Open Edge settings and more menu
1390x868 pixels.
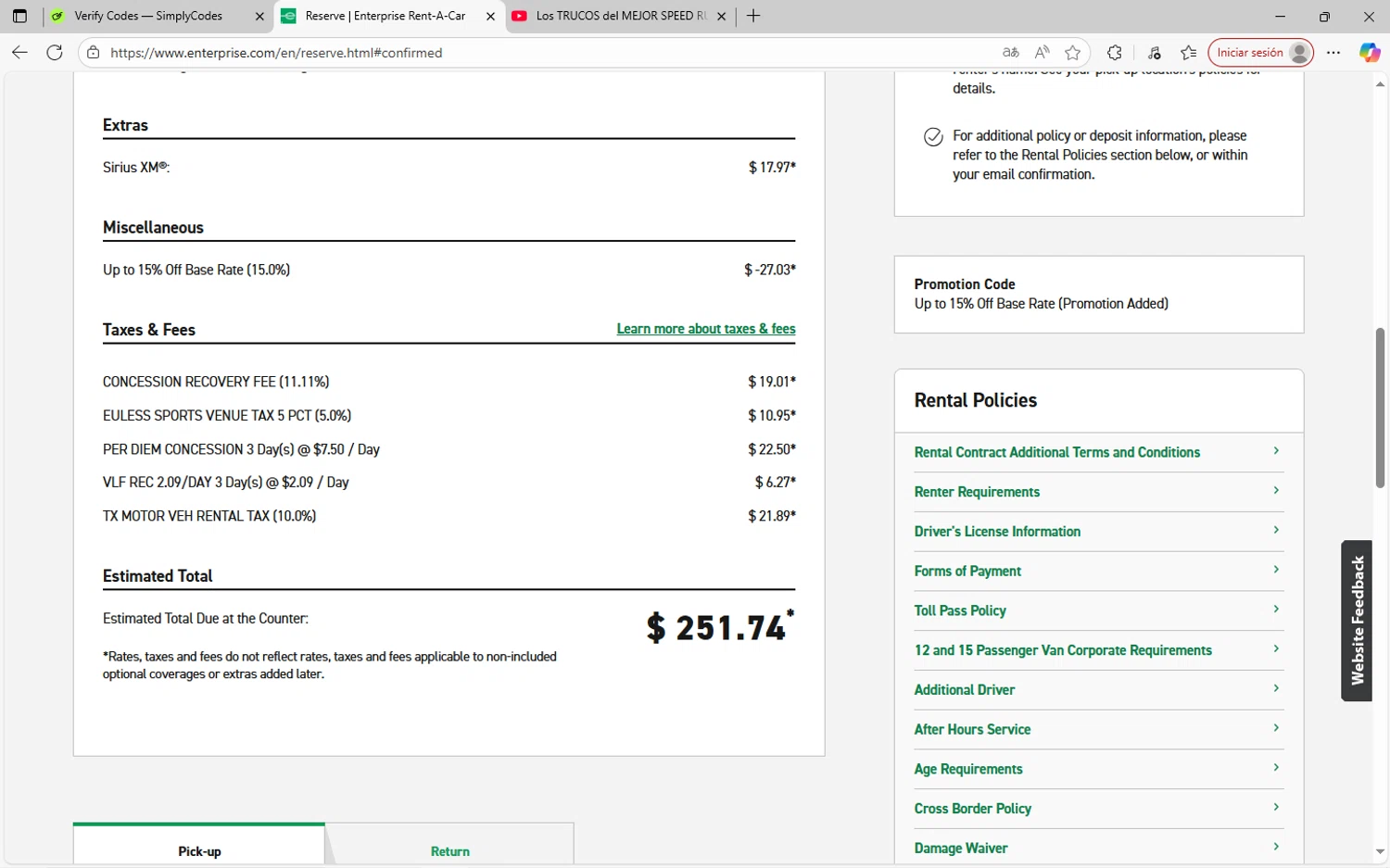[x=1333, y=53]
